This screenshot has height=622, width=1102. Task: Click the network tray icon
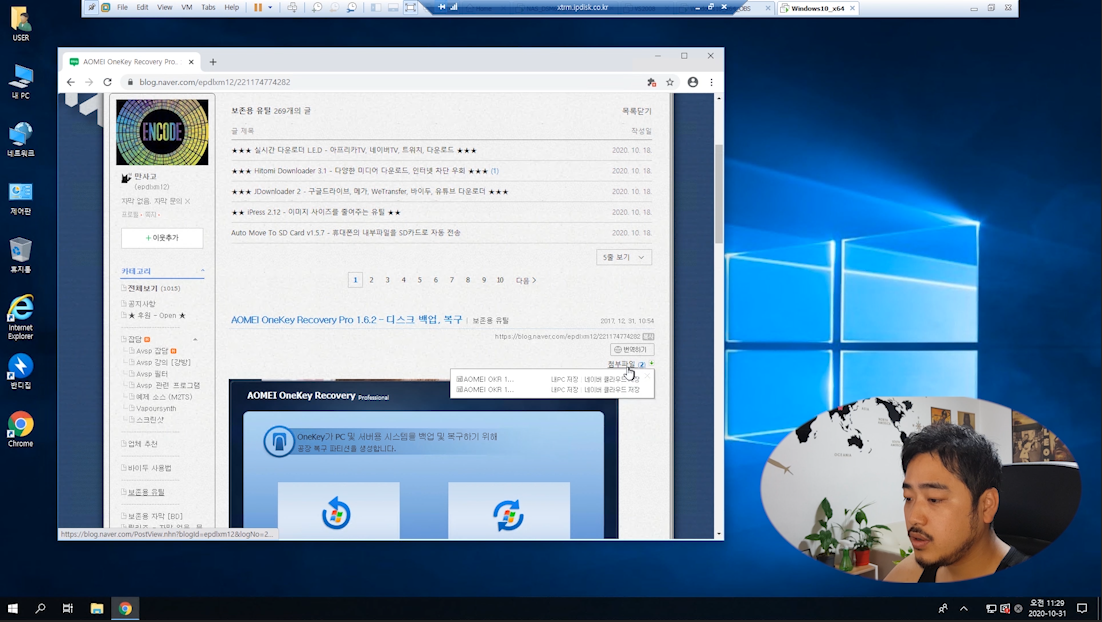coord(990,609)
